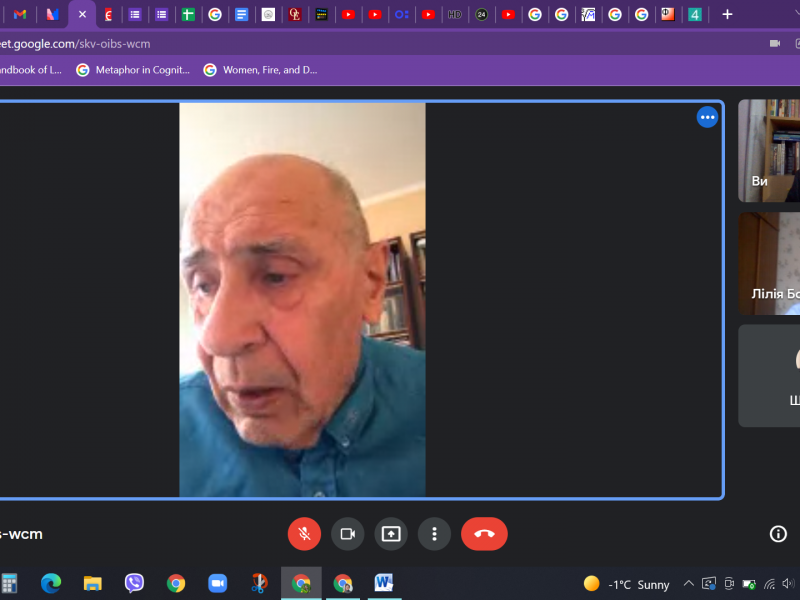Viewport: 800px width, 600px height.
Task: Select the participant tile labeled Лілія
Action: (769, 263)
